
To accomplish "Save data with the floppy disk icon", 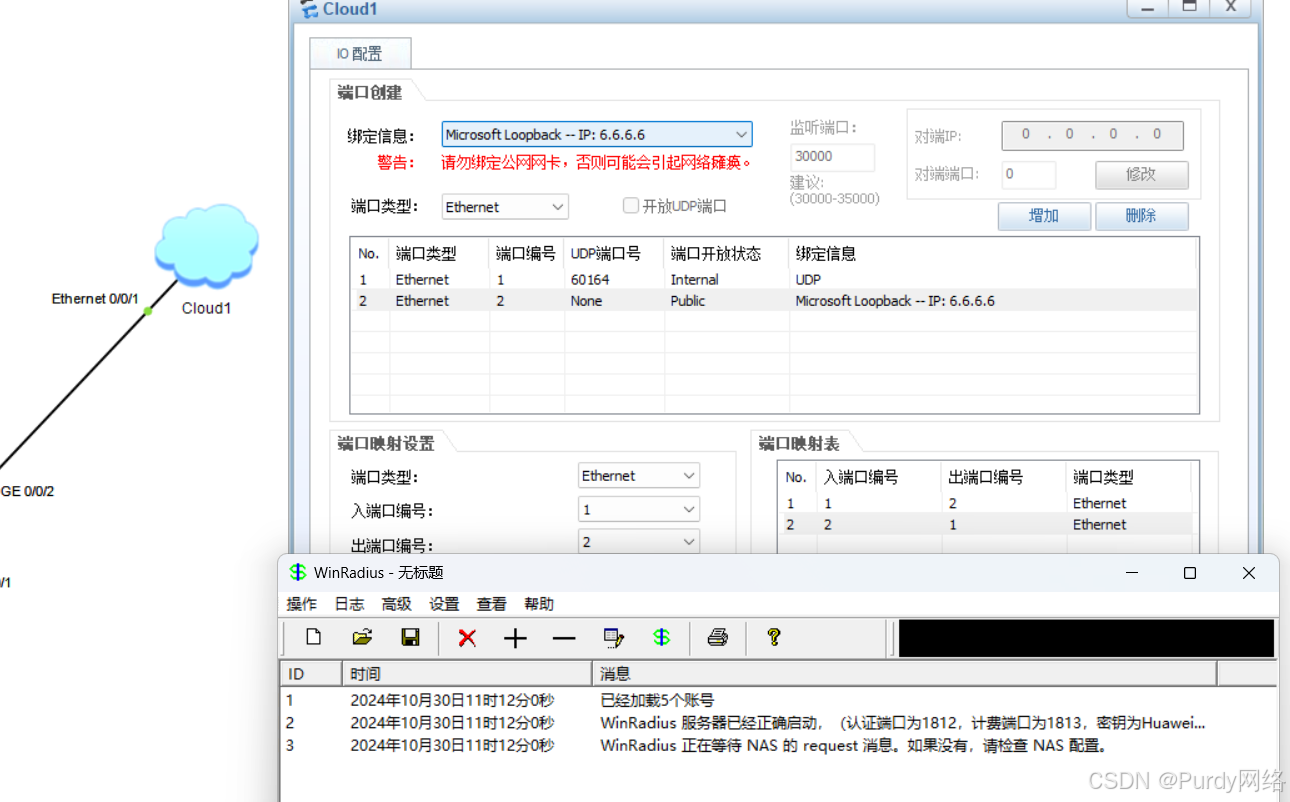I will click(411, 637).
